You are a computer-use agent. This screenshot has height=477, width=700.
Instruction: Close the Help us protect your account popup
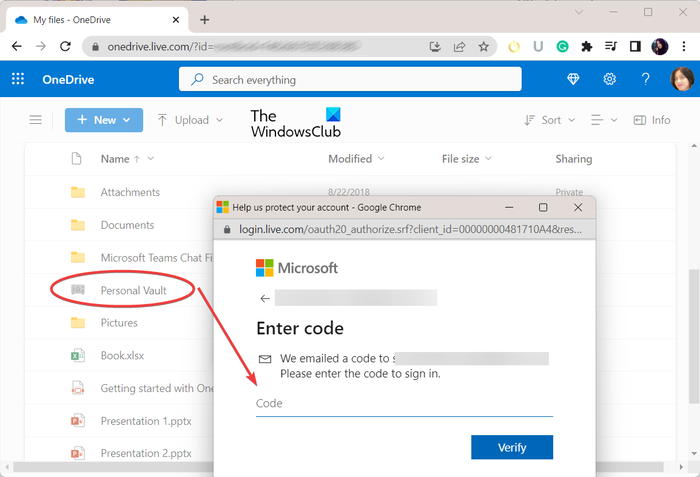578,207
